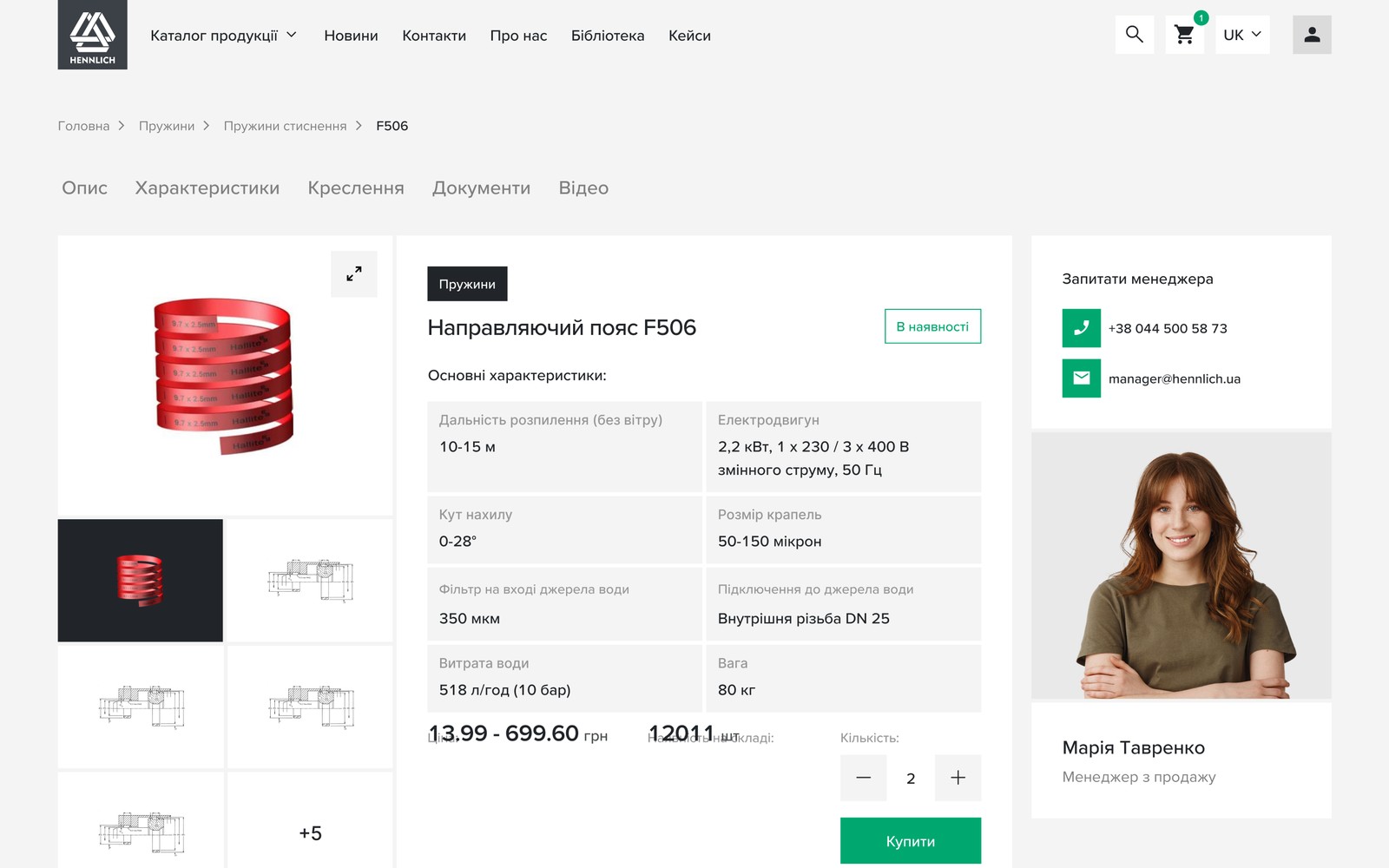Click the Запитати менеджера heading
This screenshot has height=868, width=1389.
click(1138, 279)
